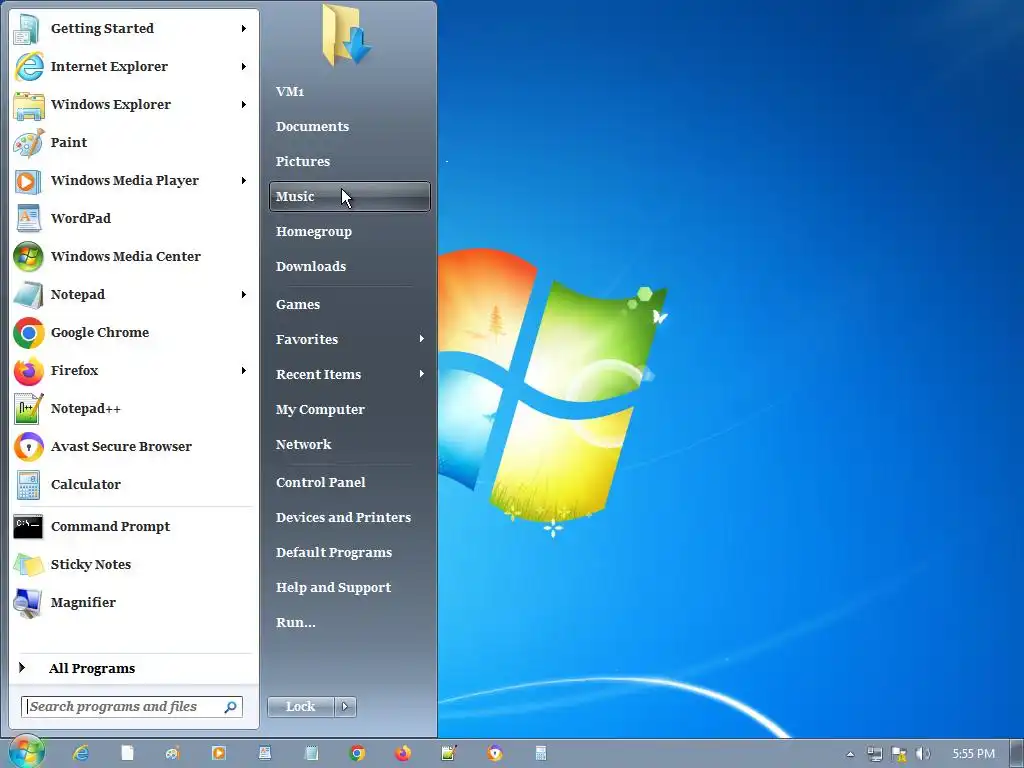This screenshot has height=768, width=1024.
Task: Click Google Chrome taskbar icon
Action: coord(357,753)
